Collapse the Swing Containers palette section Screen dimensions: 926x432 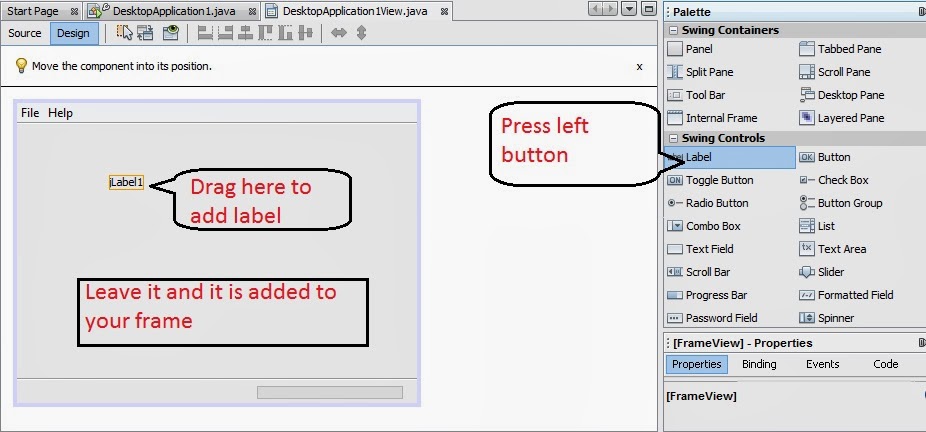tap(673, 30)
